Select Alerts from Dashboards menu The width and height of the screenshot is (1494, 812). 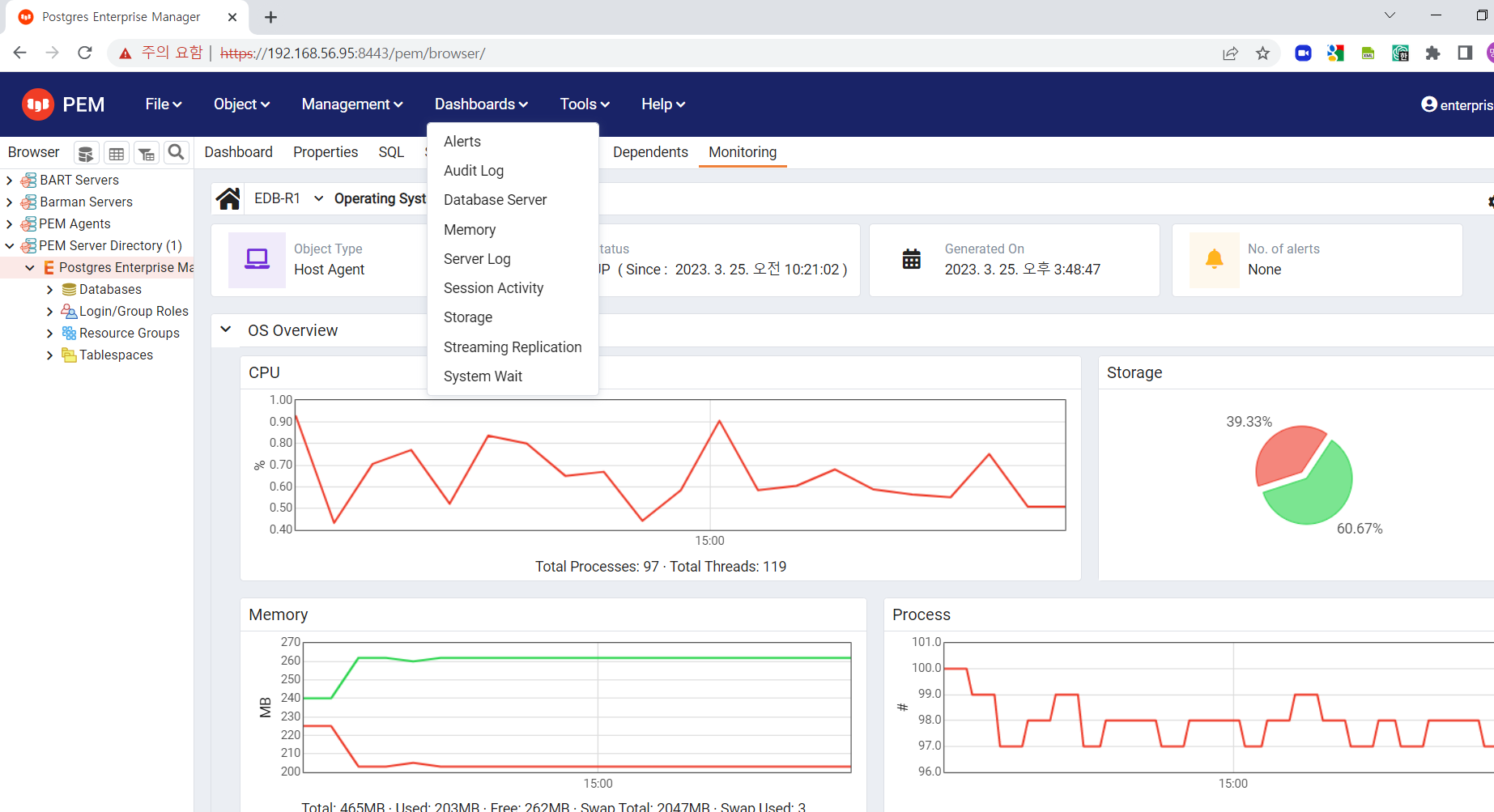[x=513, y=142]
